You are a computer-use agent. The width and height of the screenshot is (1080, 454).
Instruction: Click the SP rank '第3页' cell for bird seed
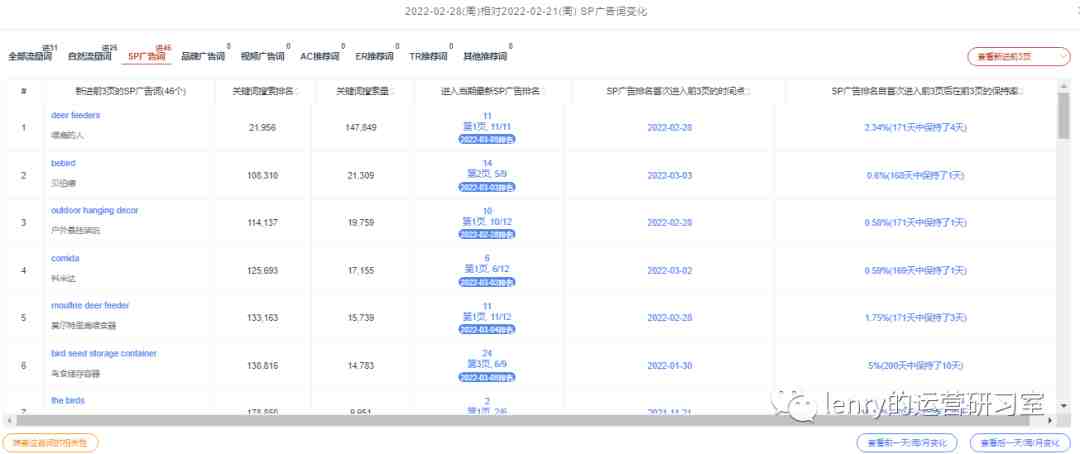487,364
